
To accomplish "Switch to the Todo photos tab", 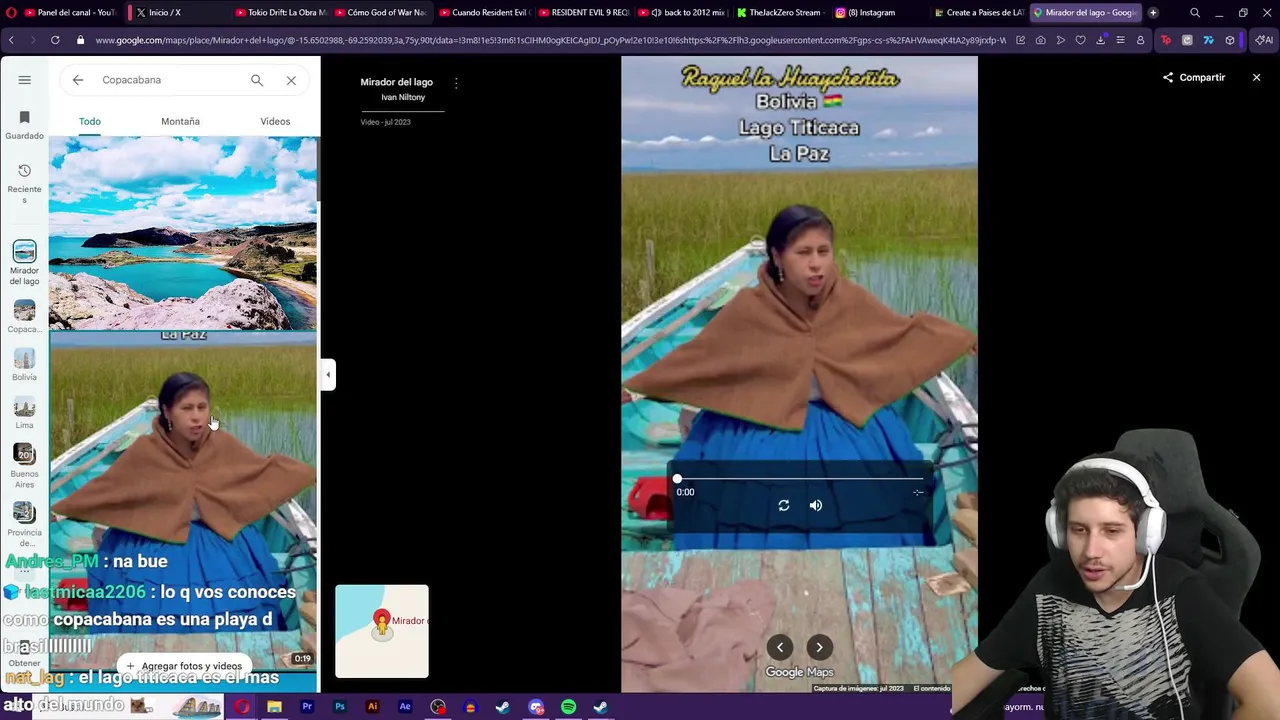I will pyautogui.click(x=90, y=121).
